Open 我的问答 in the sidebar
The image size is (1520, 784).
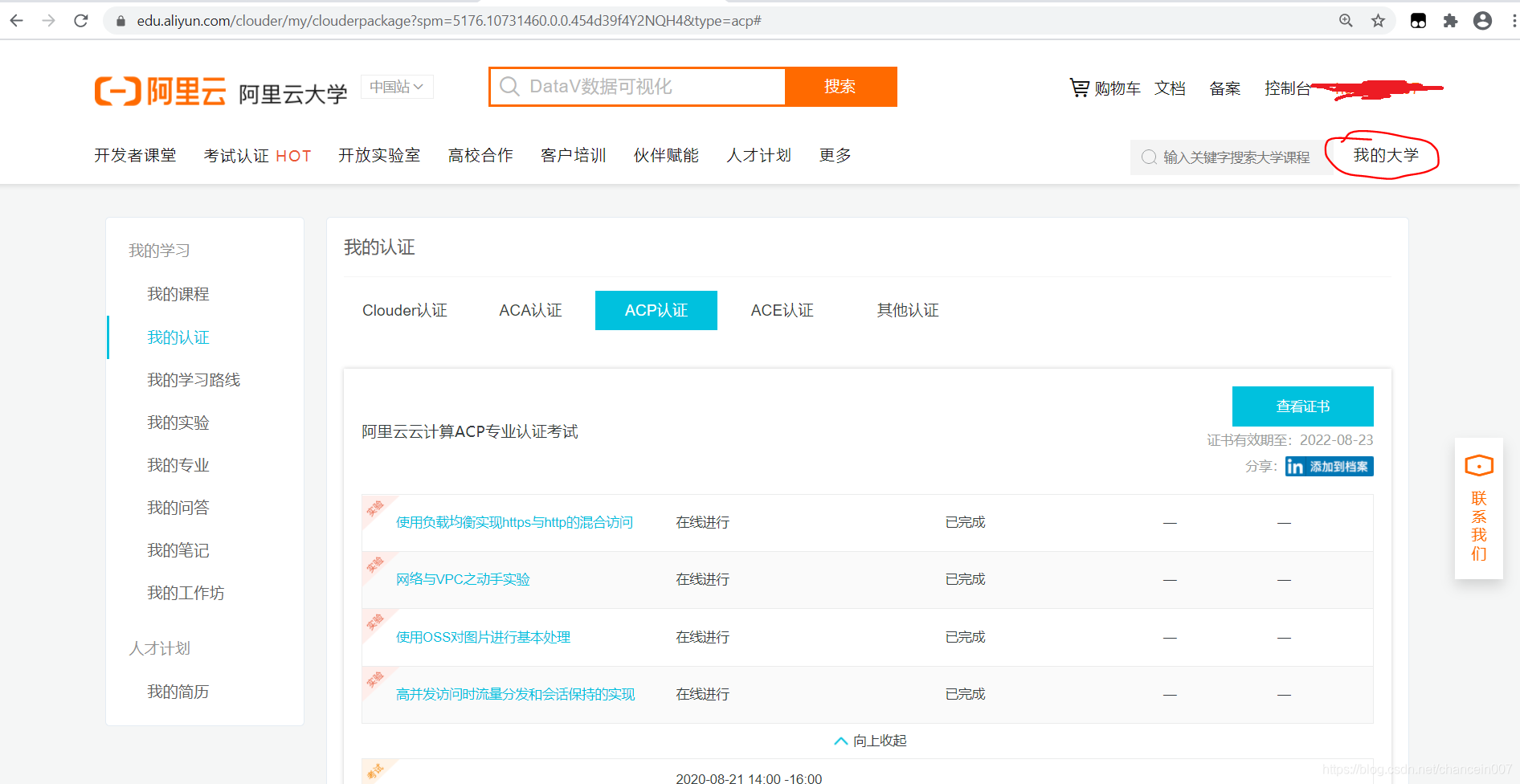[178, 508]
